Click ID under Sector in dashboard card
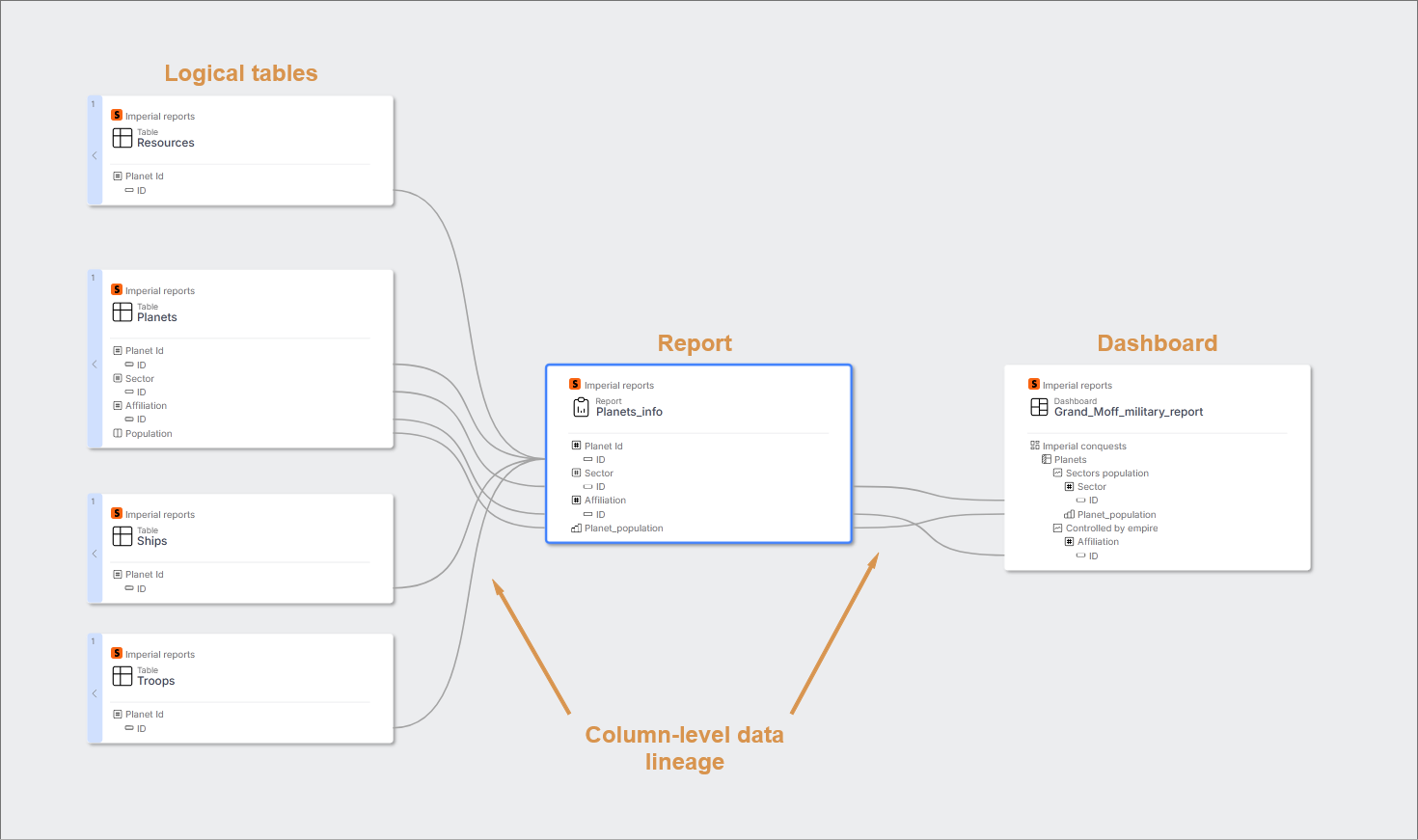The width and height of the screenshot is (1418, 840). (1093, 501)
